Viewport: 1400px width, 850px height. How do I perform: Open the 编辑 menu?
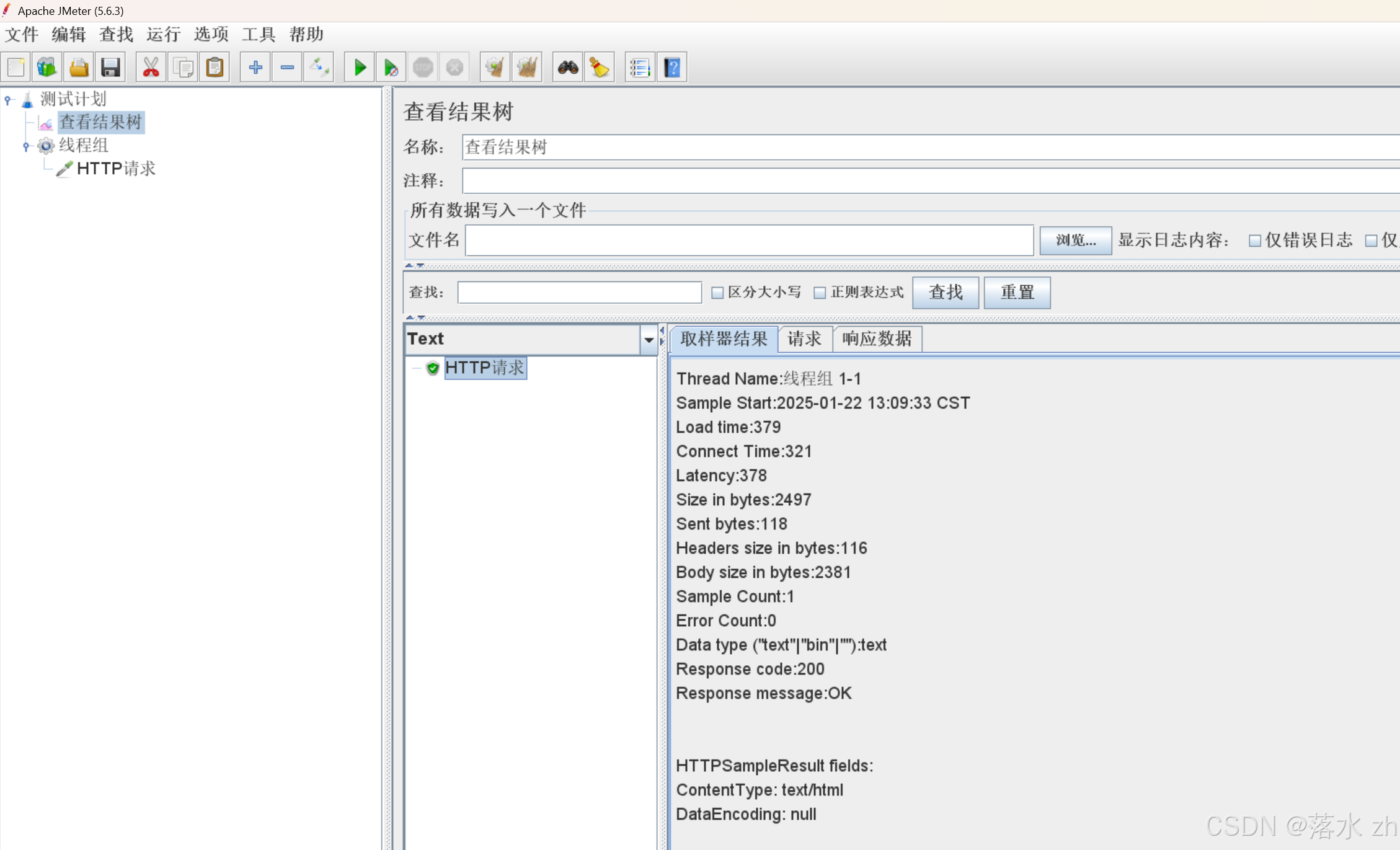pyautogui.click(x=69, y=34)
